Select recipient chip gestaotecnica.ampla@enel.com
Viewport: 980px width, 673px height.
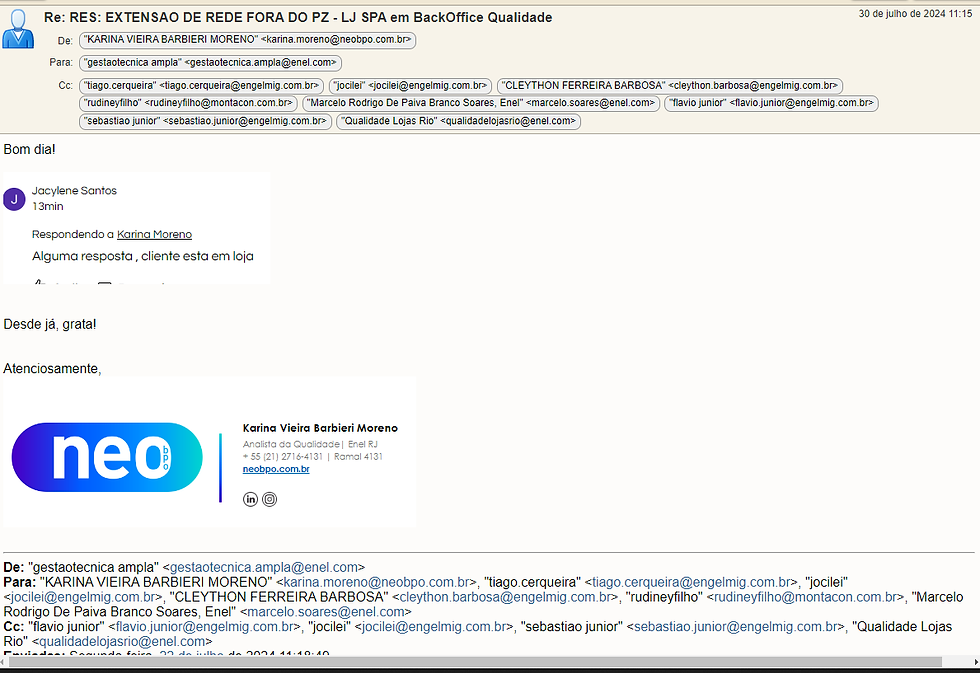click(x=211, y=62)
